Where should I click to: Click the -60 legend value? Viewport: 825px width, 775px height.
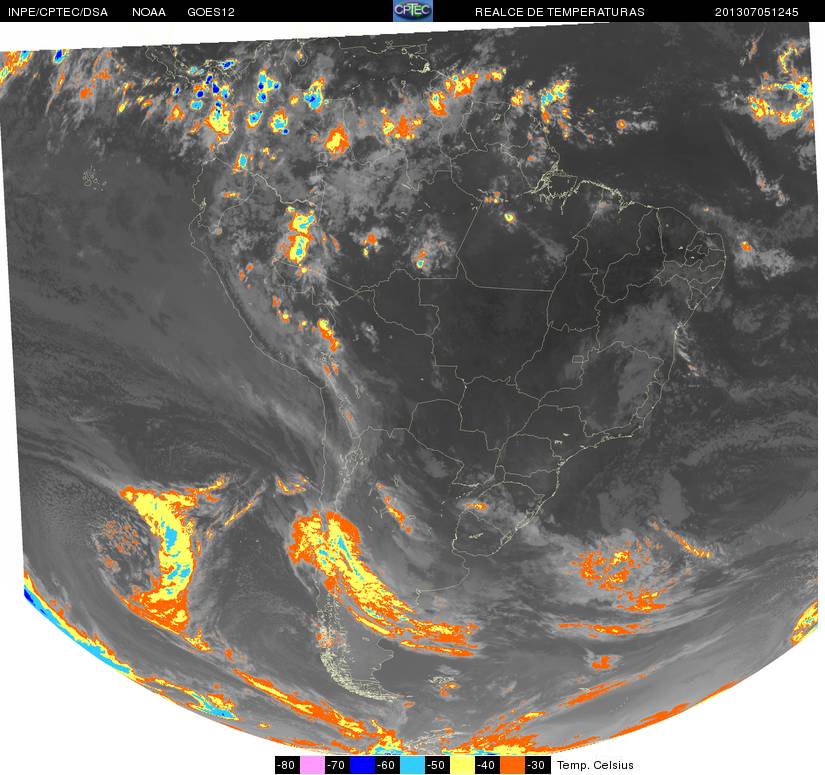click(x=388, y=765)
